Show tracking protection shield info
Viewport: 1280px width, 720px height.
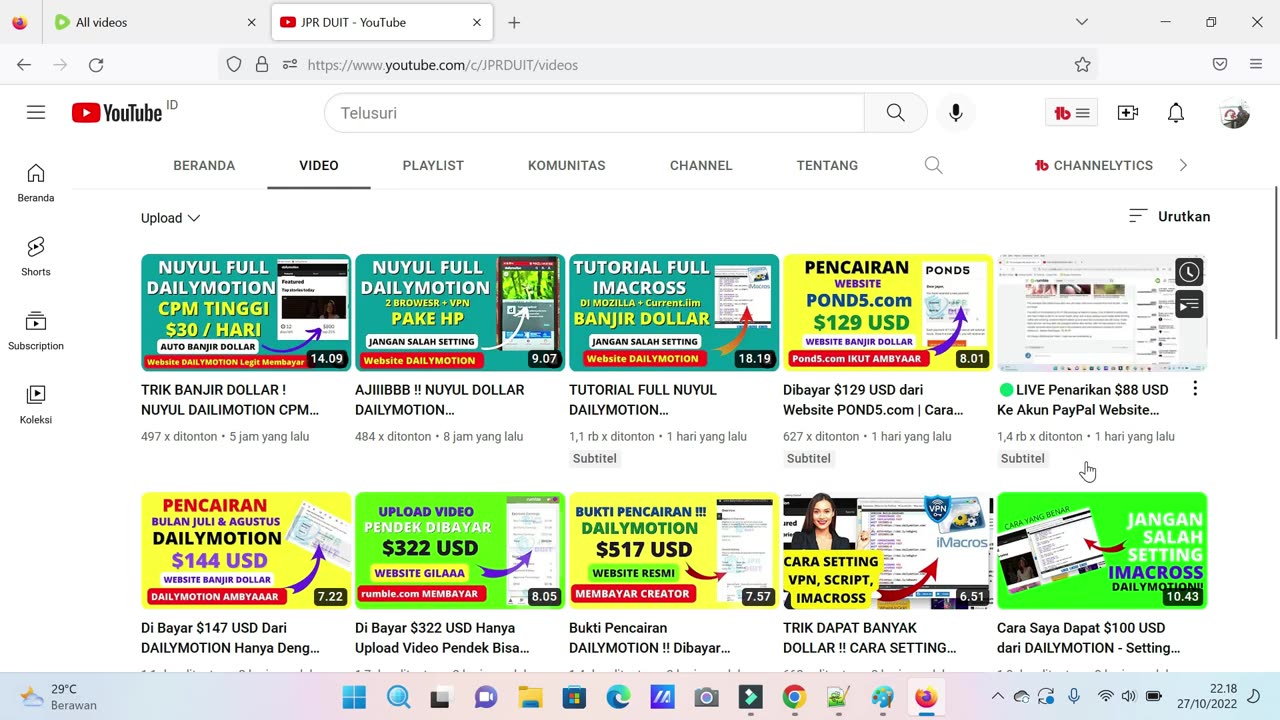(x=234, y=65)
